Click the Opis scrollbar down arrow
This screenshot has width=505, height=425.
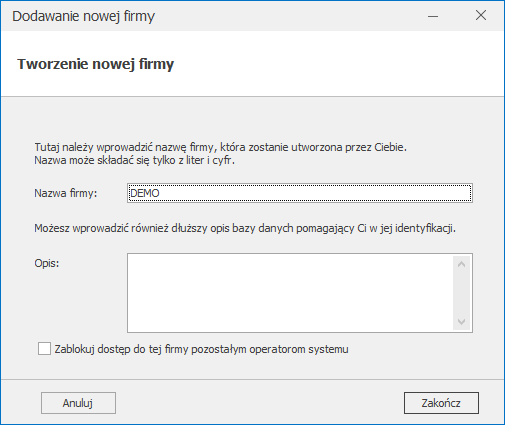click(462, 322)
